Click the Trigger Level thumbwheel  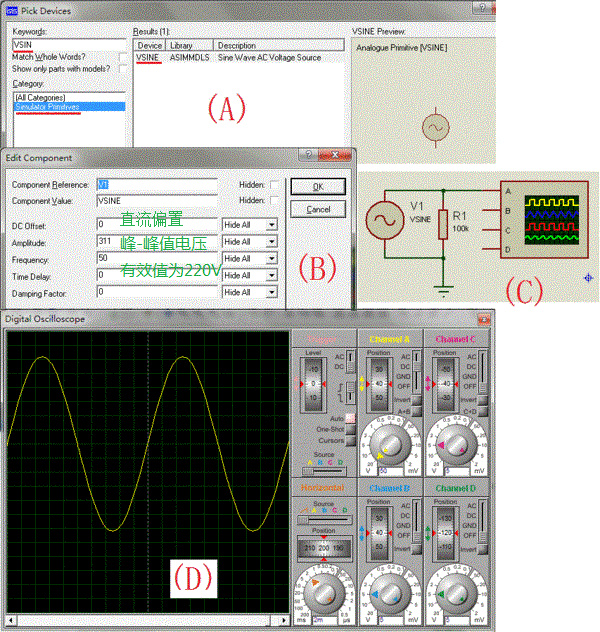click(x=313, y=384)
